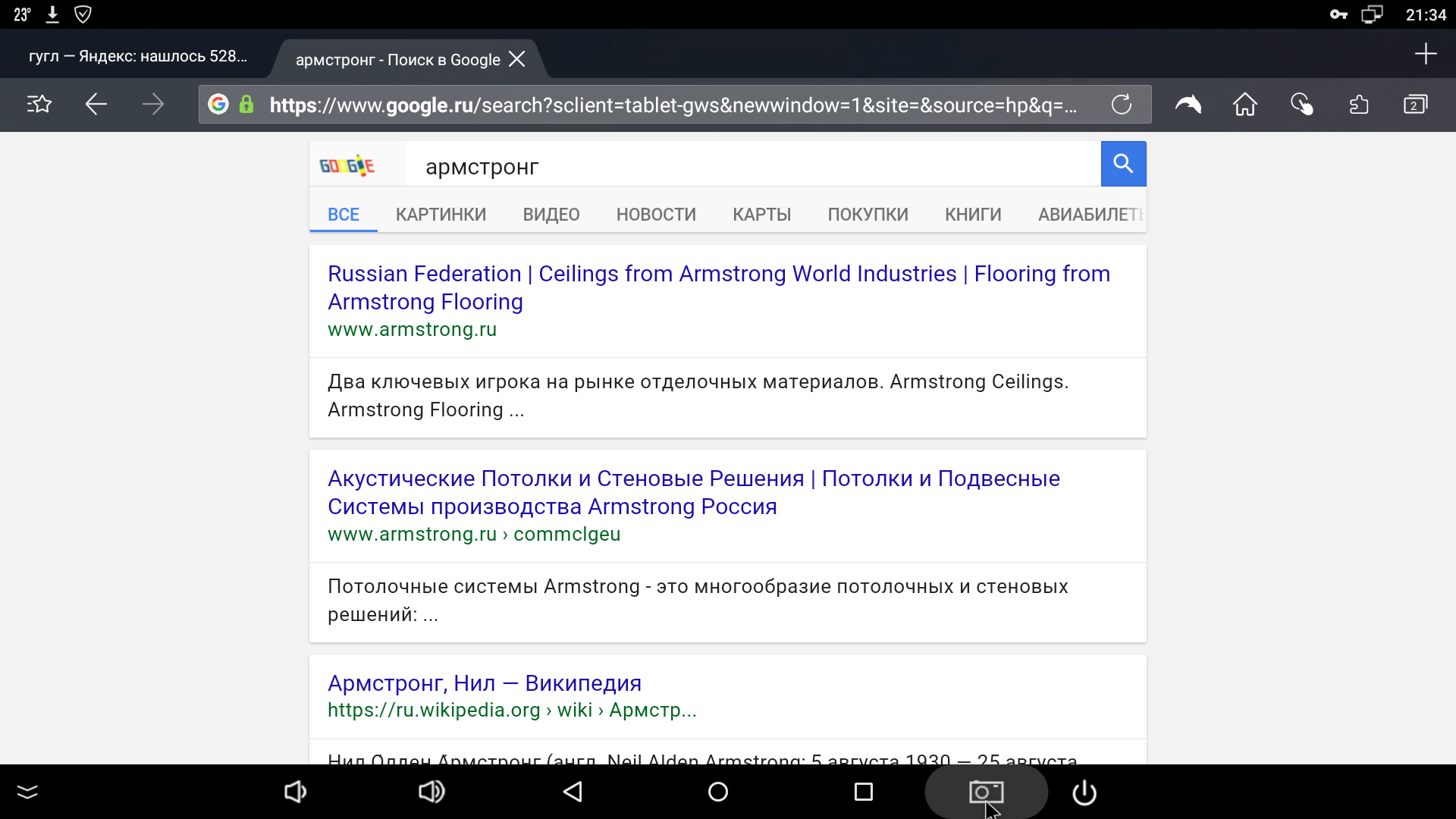Lower volume with the volume down icon

[295, 792]
